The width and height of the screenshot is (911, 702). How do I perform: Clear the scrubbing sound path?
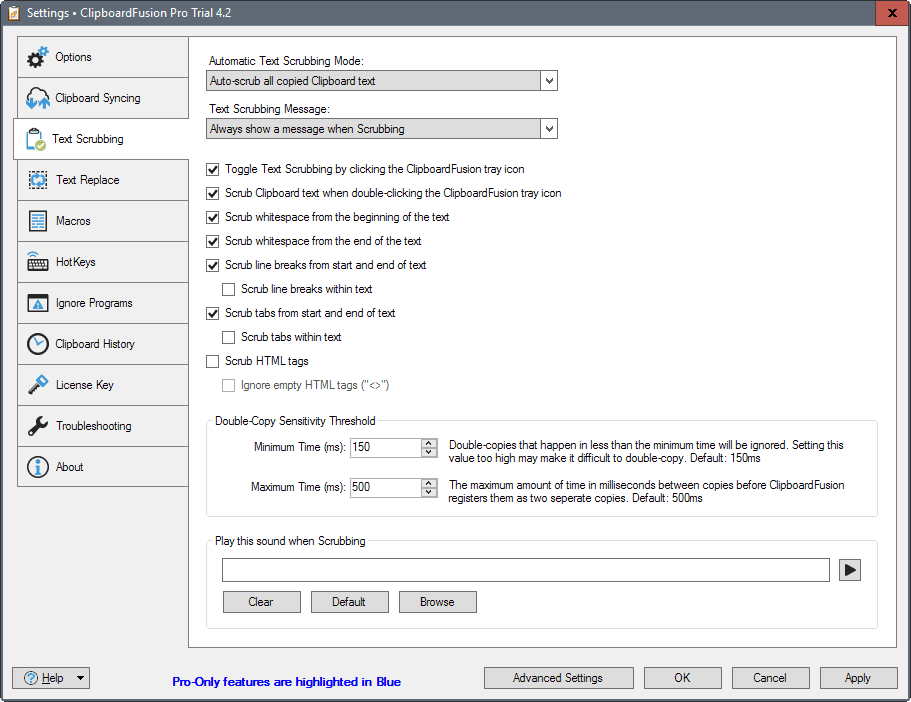(261, 602)
